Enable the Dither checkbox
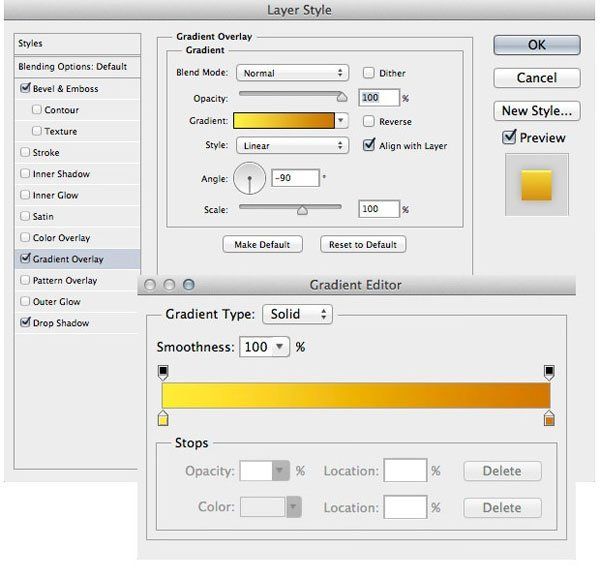 (x=368, y=73)
